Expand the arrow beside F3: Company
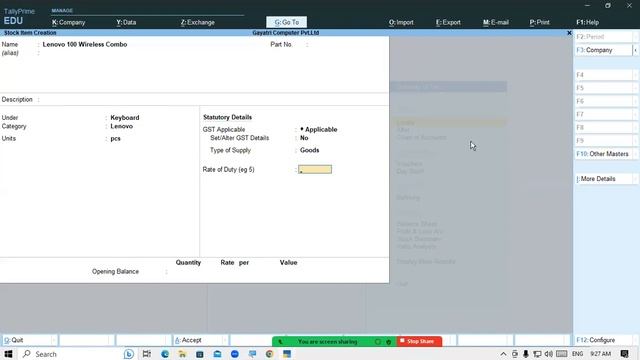Image resolution: width=640 pixels, height=360 pixels. [636, 50]
